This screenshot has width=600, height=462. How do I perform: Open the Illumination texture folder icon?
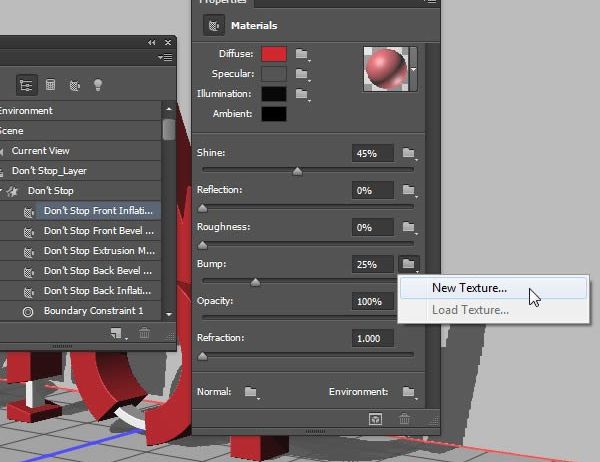[x=302, y=94]
